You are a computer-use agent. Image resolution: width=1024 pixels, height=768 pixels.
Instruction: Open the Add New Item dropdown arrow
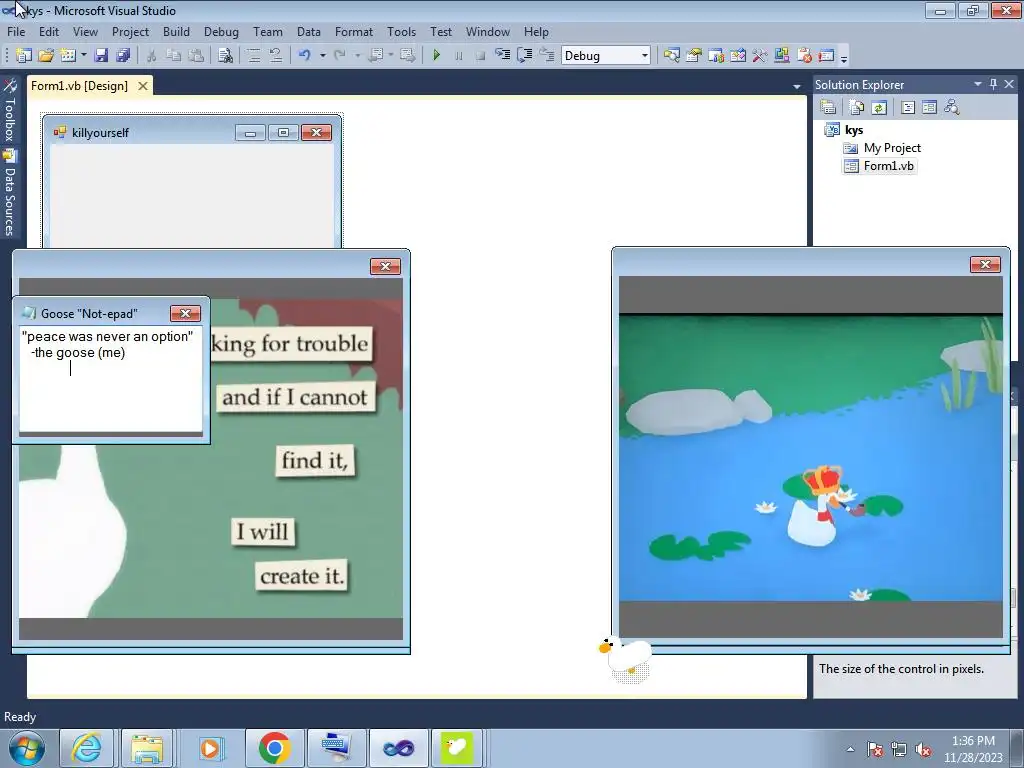click(84, 56)
